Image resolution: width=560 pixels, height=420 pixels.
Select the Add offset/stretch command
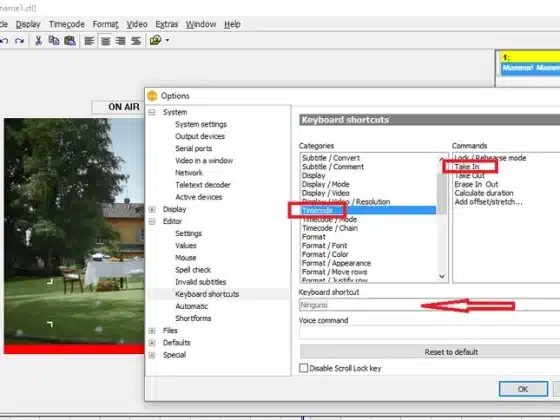[488, 202]
